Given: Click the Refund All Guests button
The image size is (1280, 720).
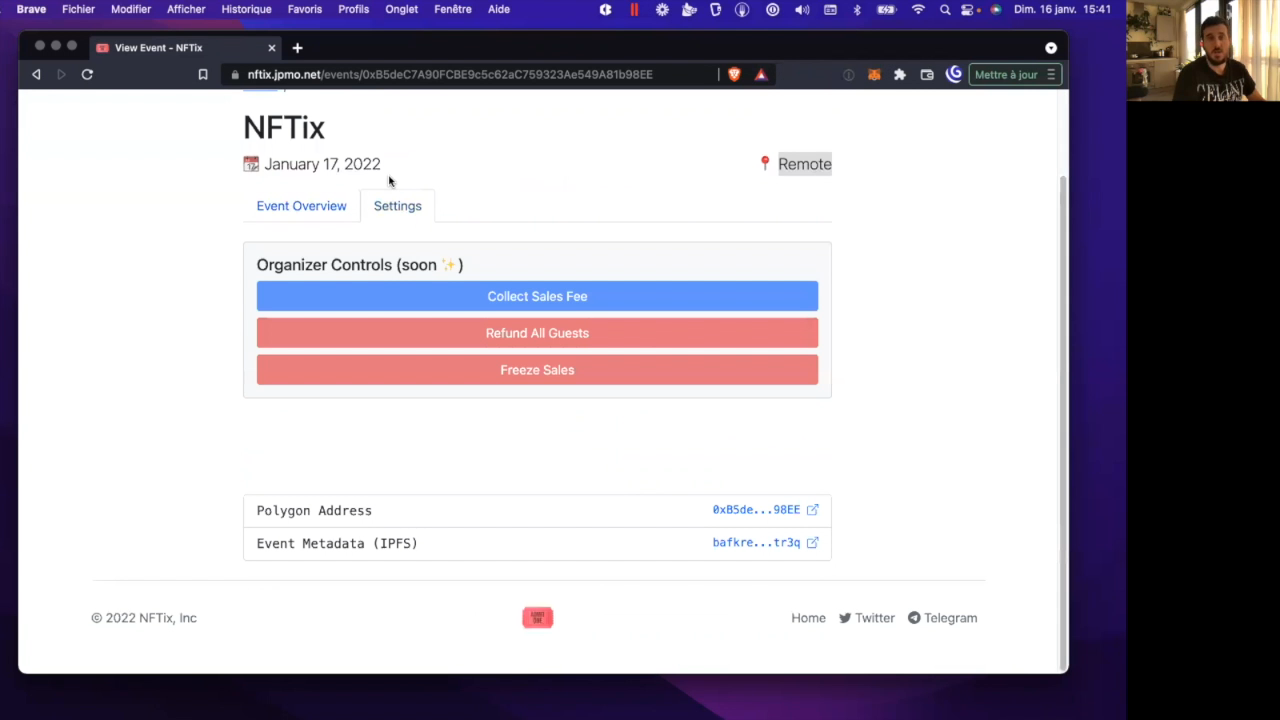Looking at the screenshot, I should coord(537,333).
